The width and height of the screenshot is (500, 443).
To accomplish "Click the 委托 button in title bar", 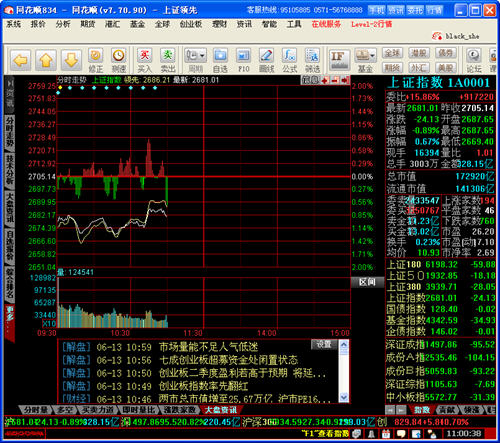I will point(415,10).
